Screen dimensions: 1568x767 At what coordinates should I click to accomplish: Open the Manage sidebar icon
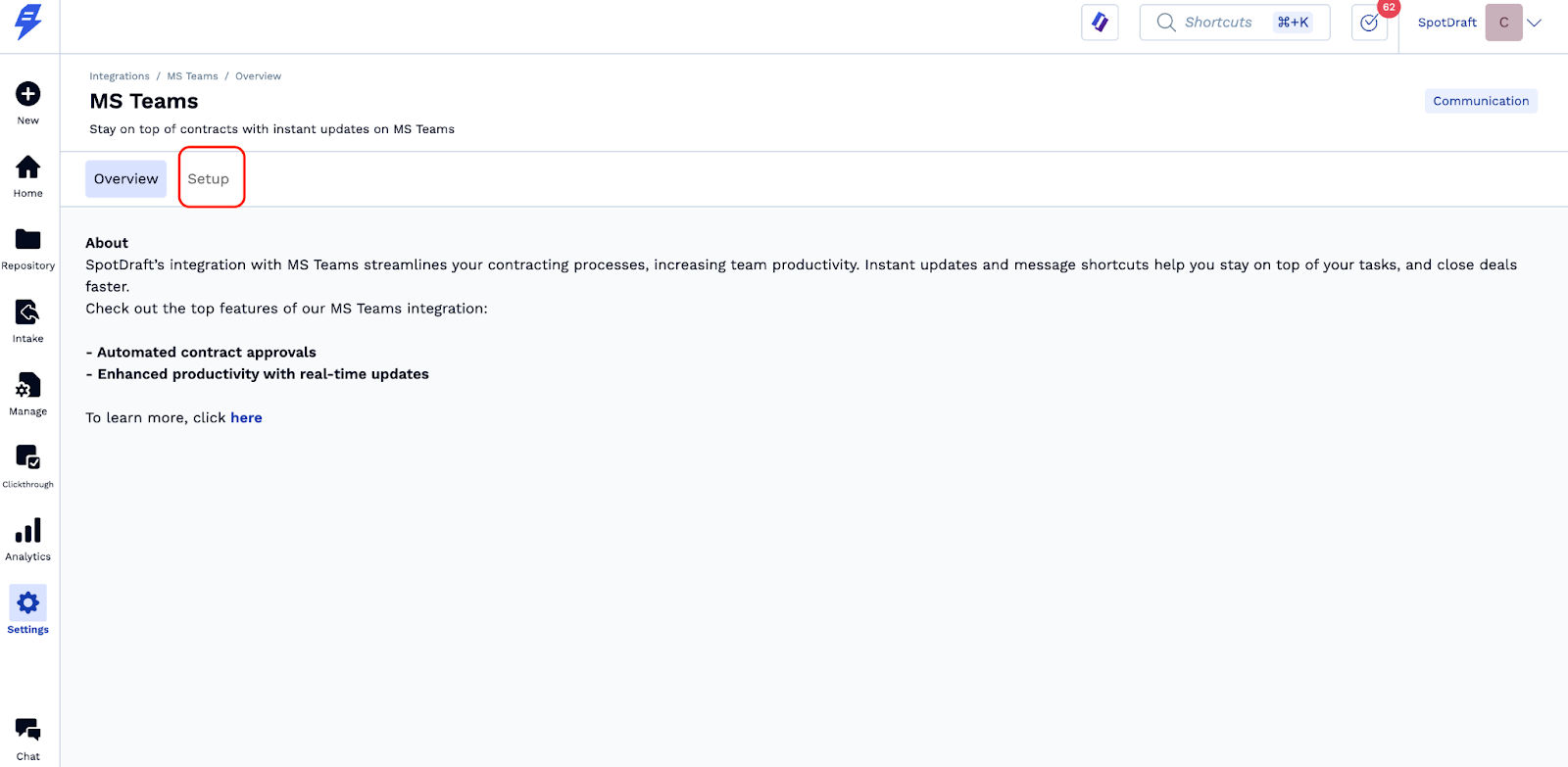click(x=28, y=386)
